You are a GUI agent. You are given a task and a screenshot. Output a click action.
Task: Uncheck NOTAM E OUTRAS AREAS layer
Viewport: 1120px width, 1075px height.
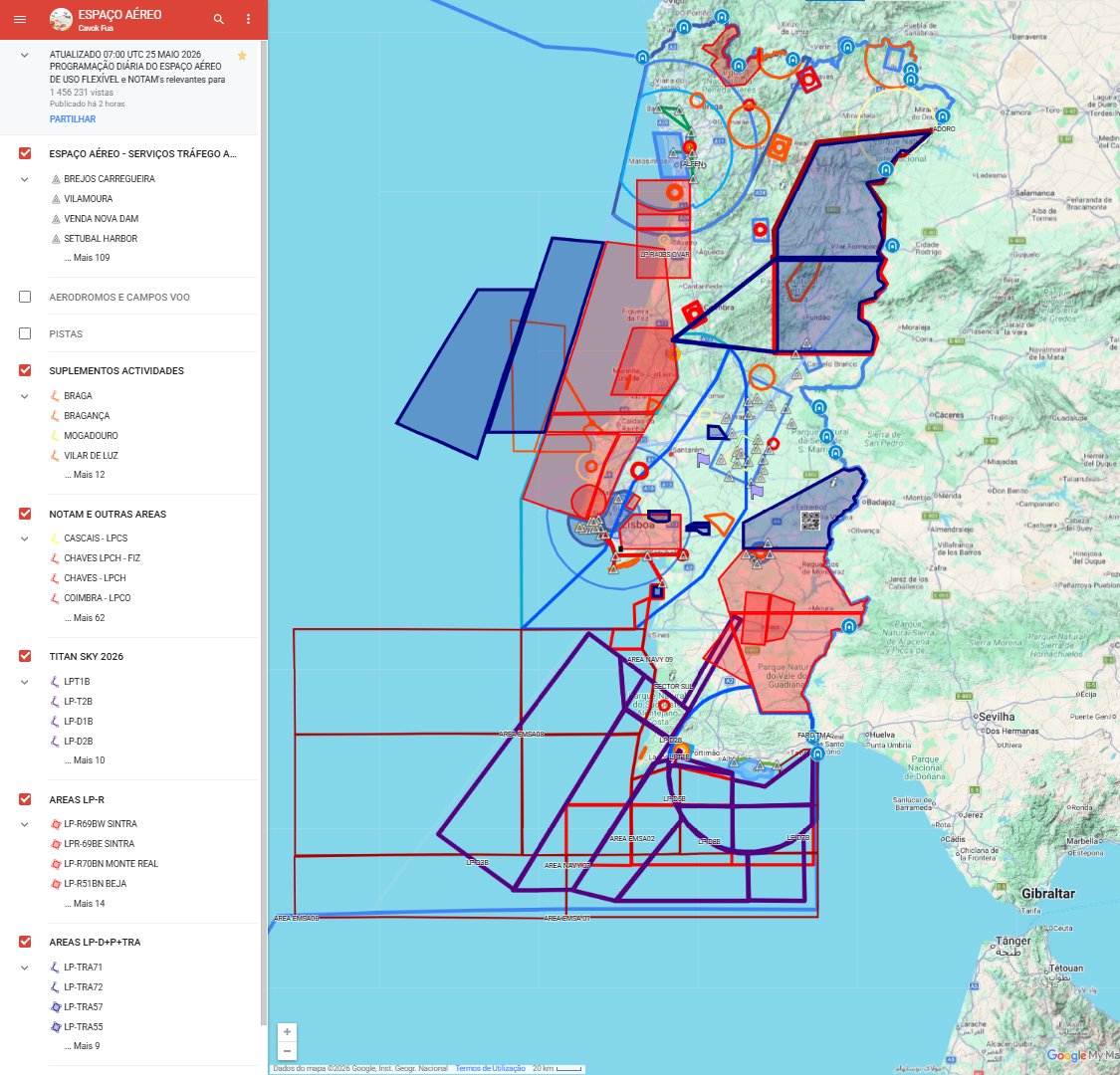click(x=25, y=514)
